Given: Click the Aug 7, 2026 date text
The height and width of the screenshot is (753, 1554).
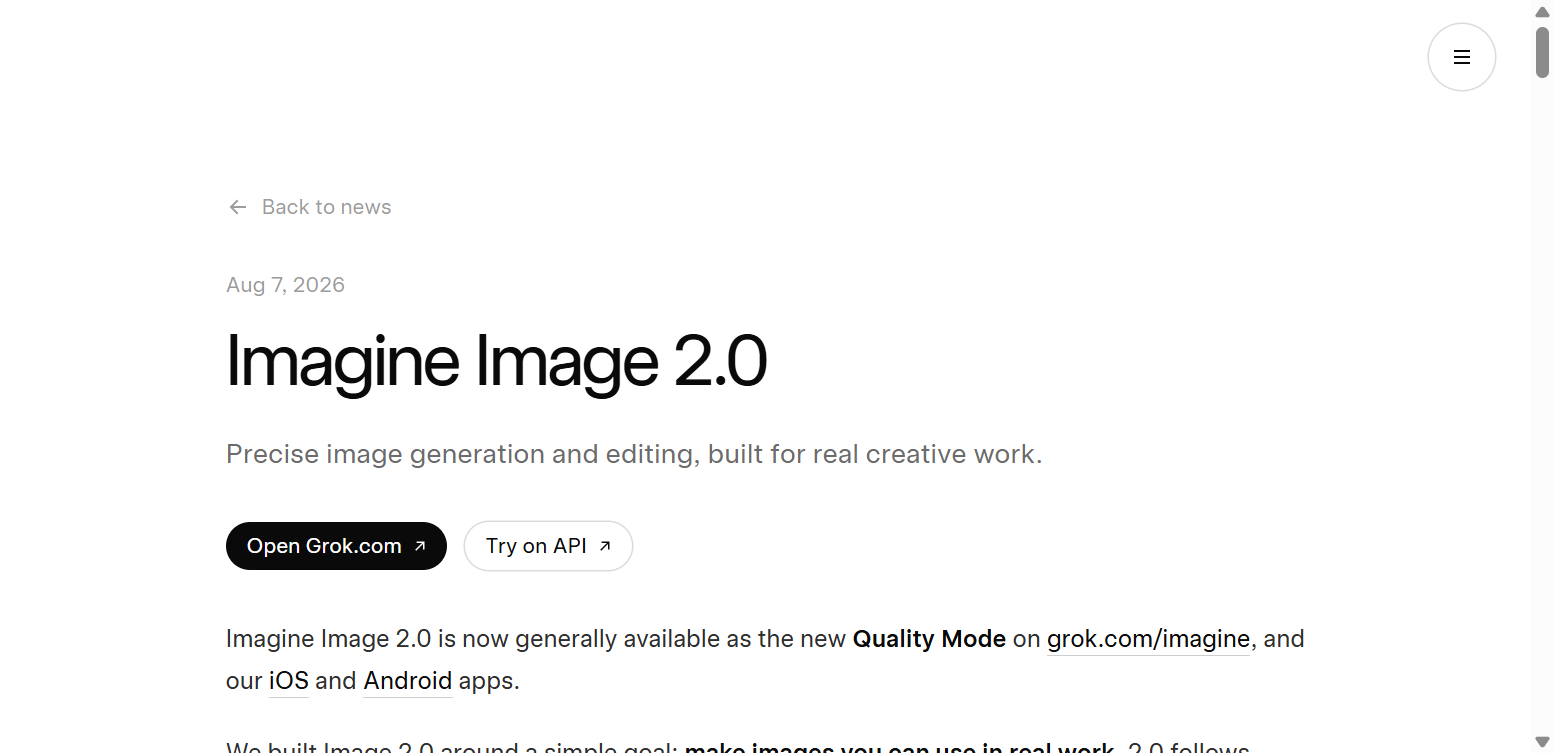Looking at the screenshot, I should [285, 285].
